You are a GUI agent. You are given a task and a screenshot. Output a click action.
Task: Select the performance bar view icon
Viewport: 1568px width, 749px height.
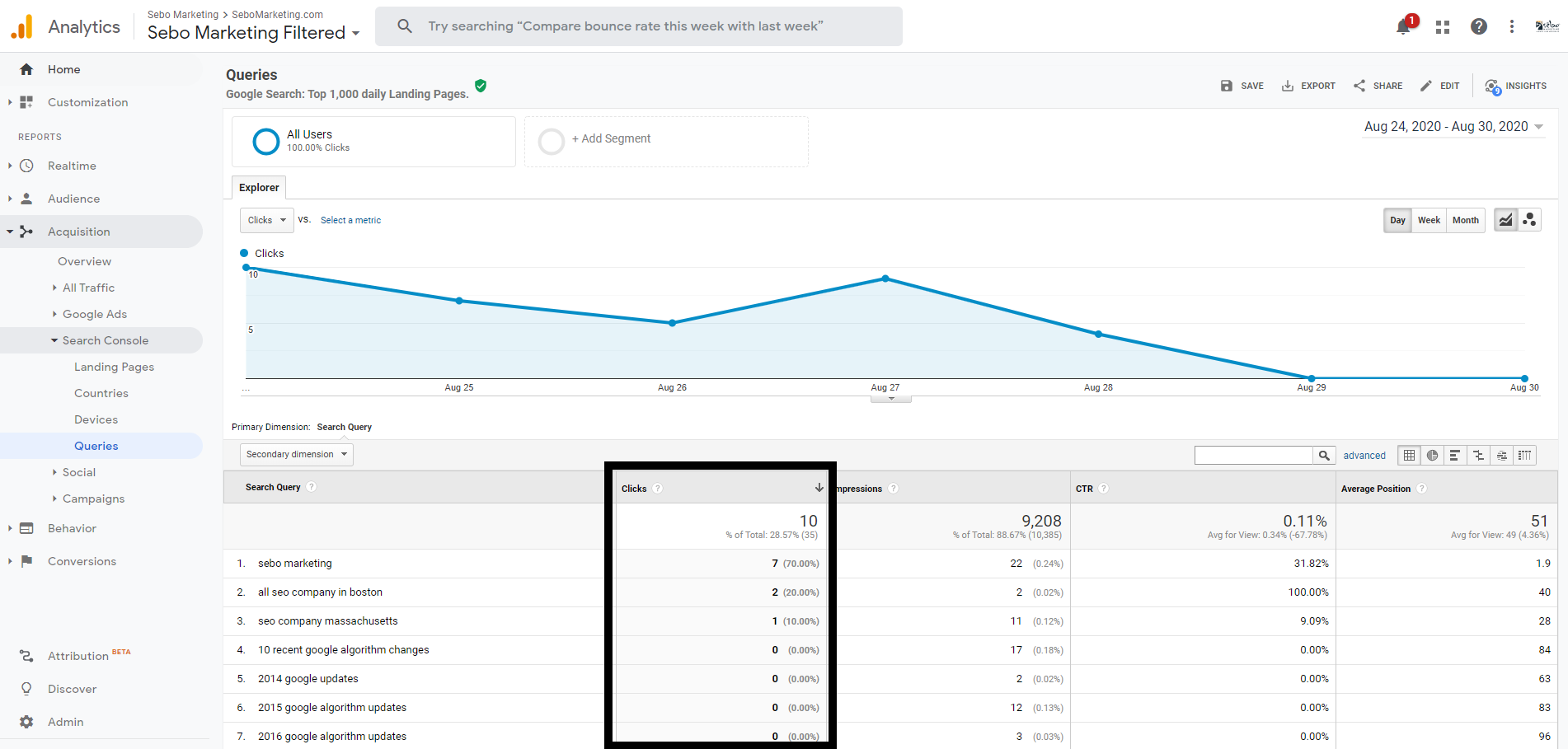[1455, 455]
